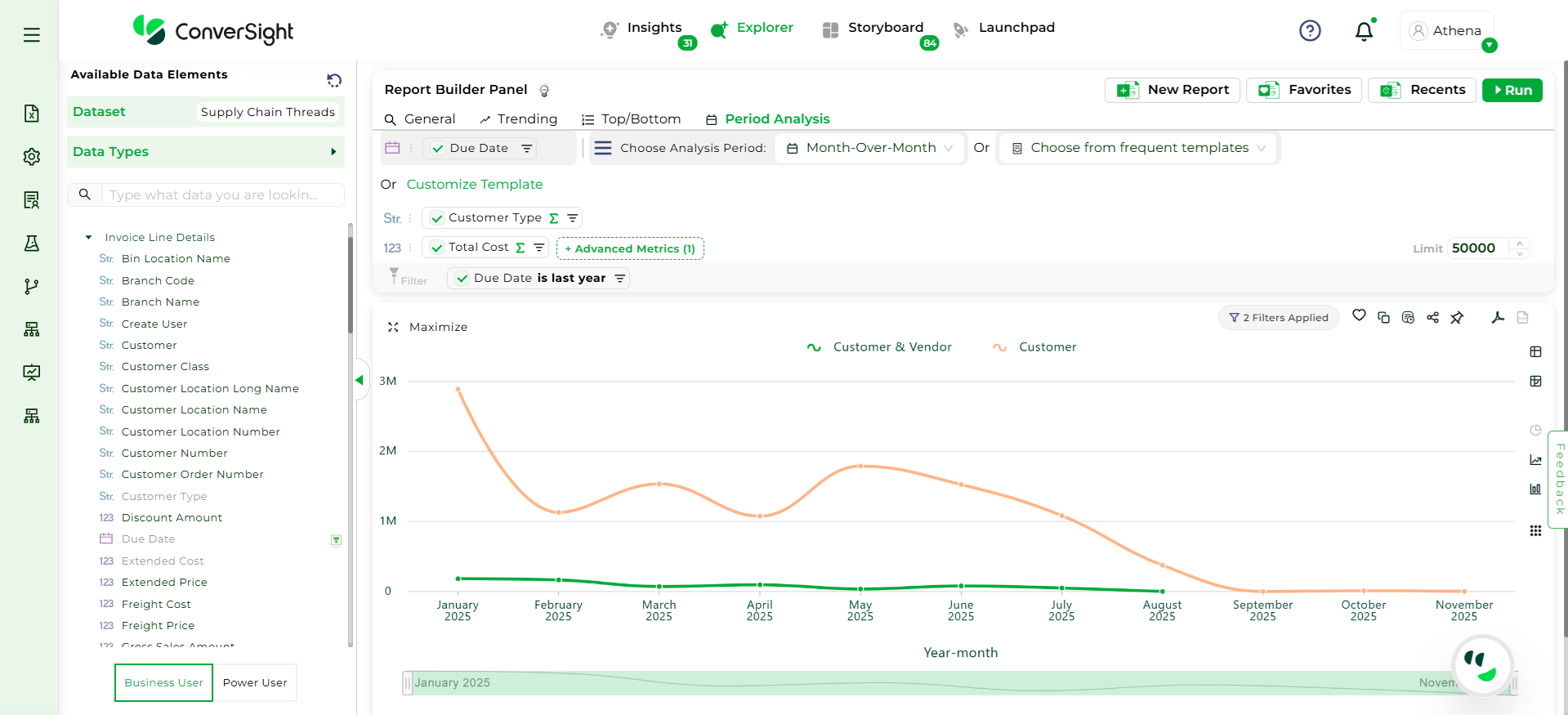Reset the available data elements with refresh icon
Image resolution: width=1568 pixels, height=715 pixels.
[334, 80]
